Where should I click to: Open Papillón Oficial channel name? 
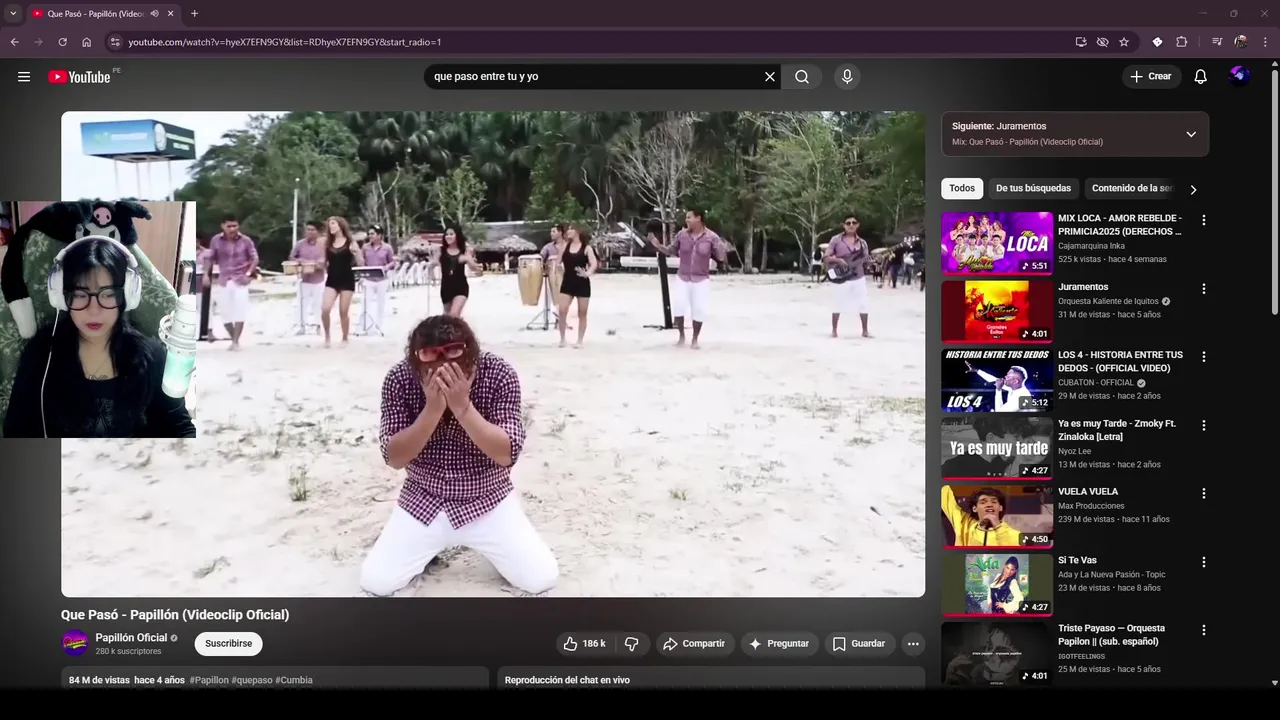[x=131, y=638]
